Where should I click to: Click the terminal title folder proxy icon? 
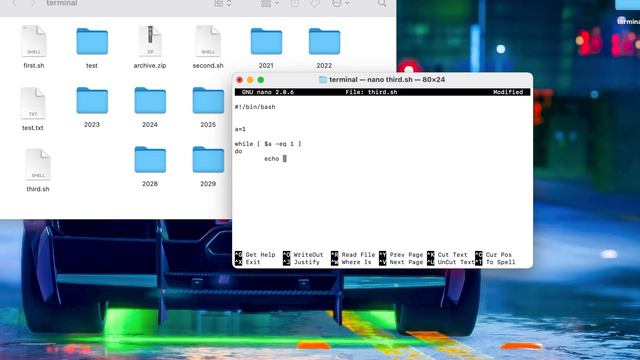coord(322,80)
